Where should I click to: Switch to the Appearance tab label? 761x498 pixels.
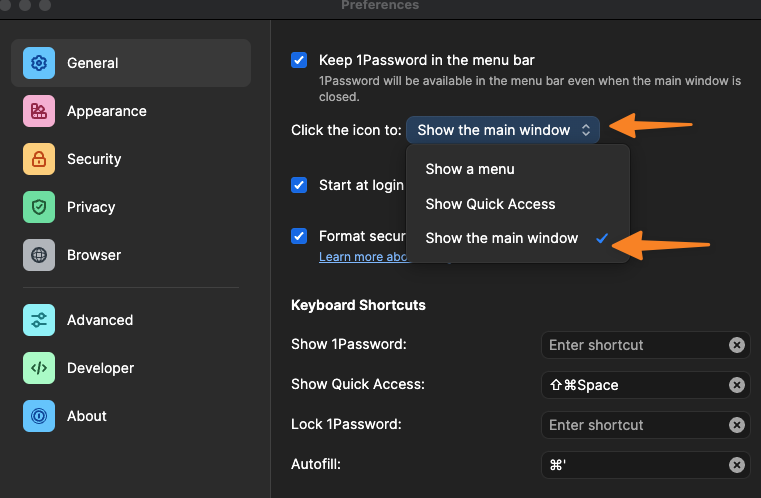[x=107, y=111]
